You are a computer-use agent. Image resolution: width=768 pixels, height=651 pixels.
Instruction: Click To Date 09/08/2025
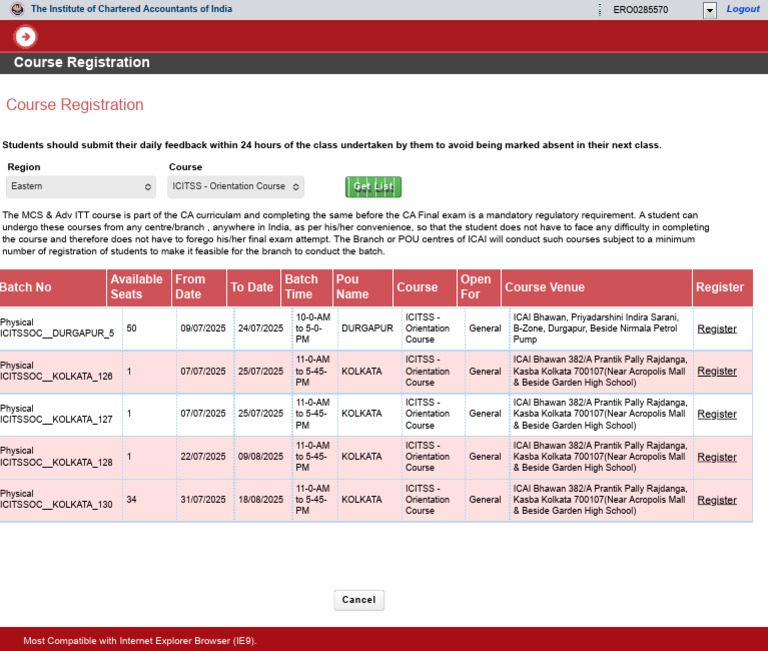[x=261, y=457]
